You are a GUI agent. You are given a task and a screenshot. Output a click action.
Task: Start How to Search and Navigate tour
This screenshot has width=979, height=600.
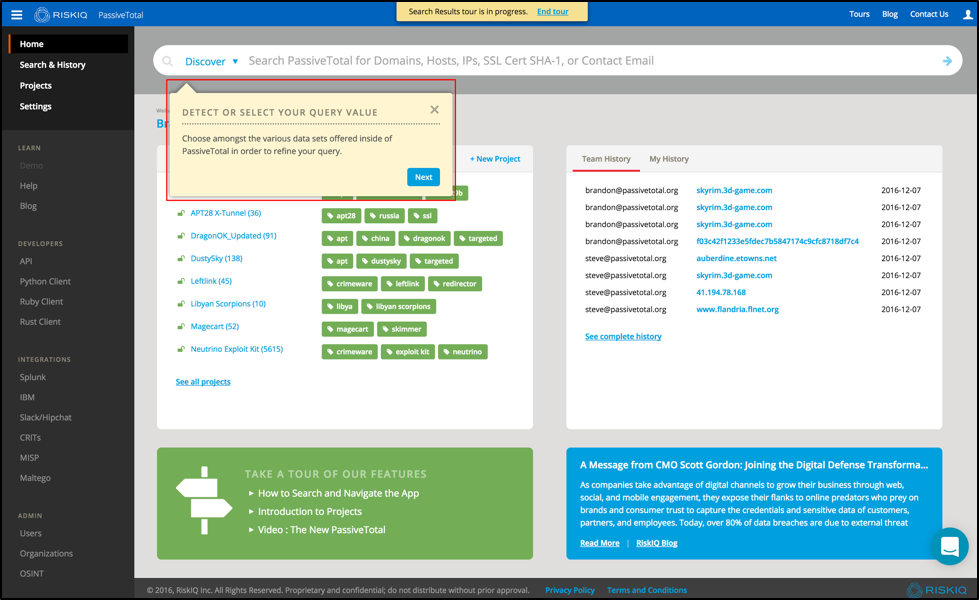(x=338, y=493)
